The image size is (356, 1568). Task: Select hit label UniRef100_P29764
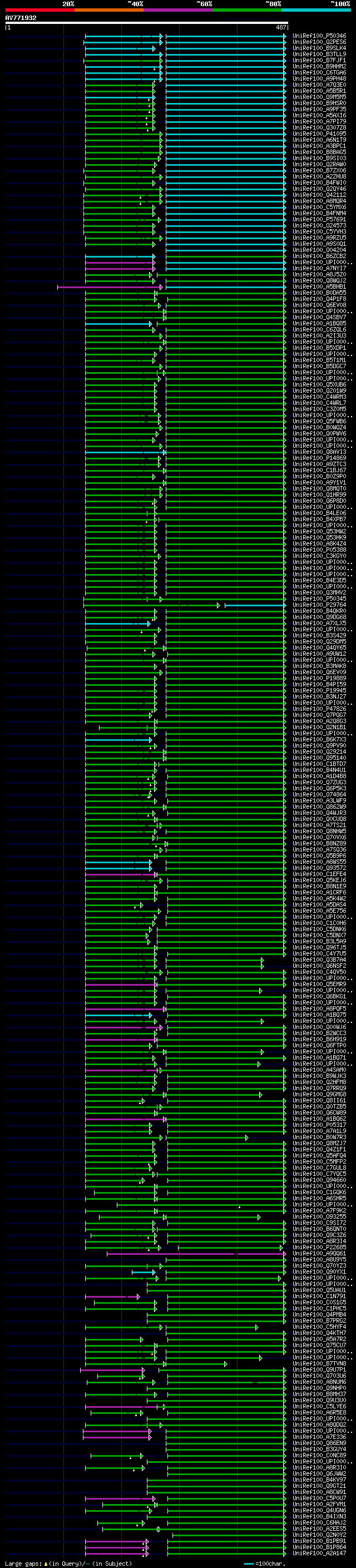pyautogui.click(x=319, y=605)
